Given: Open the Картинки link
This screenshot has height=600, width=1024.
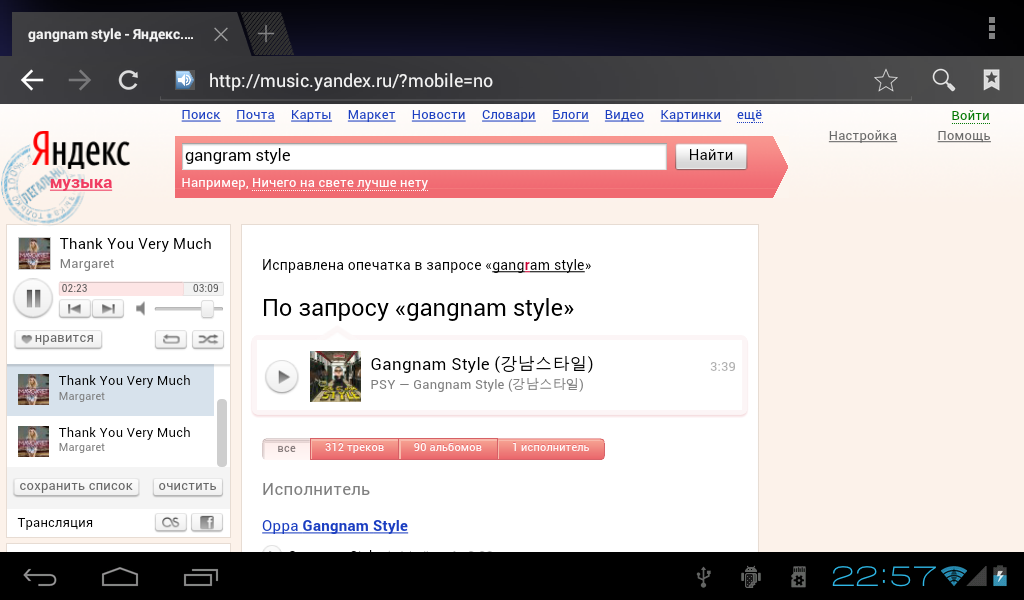Looking at the screenshot, I should (690, 115).
